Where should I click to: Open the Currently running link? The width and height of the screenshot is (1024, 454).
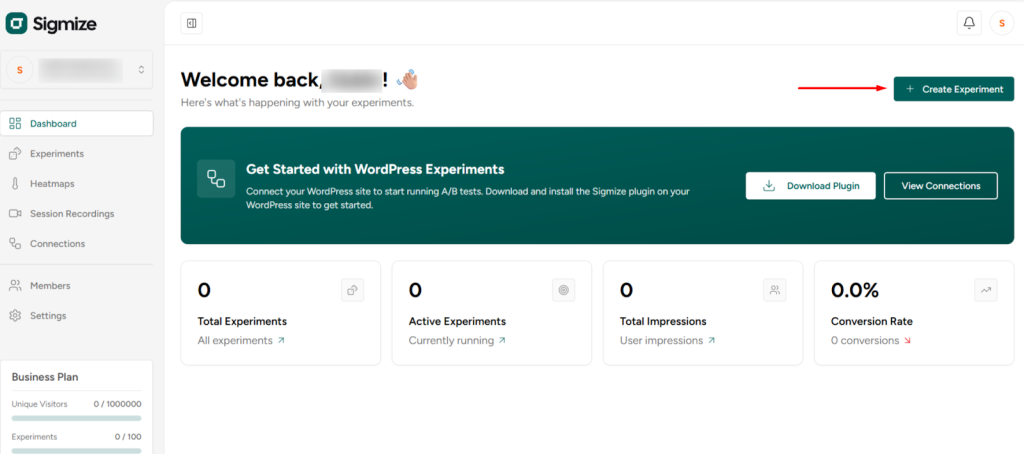(457, 340)
